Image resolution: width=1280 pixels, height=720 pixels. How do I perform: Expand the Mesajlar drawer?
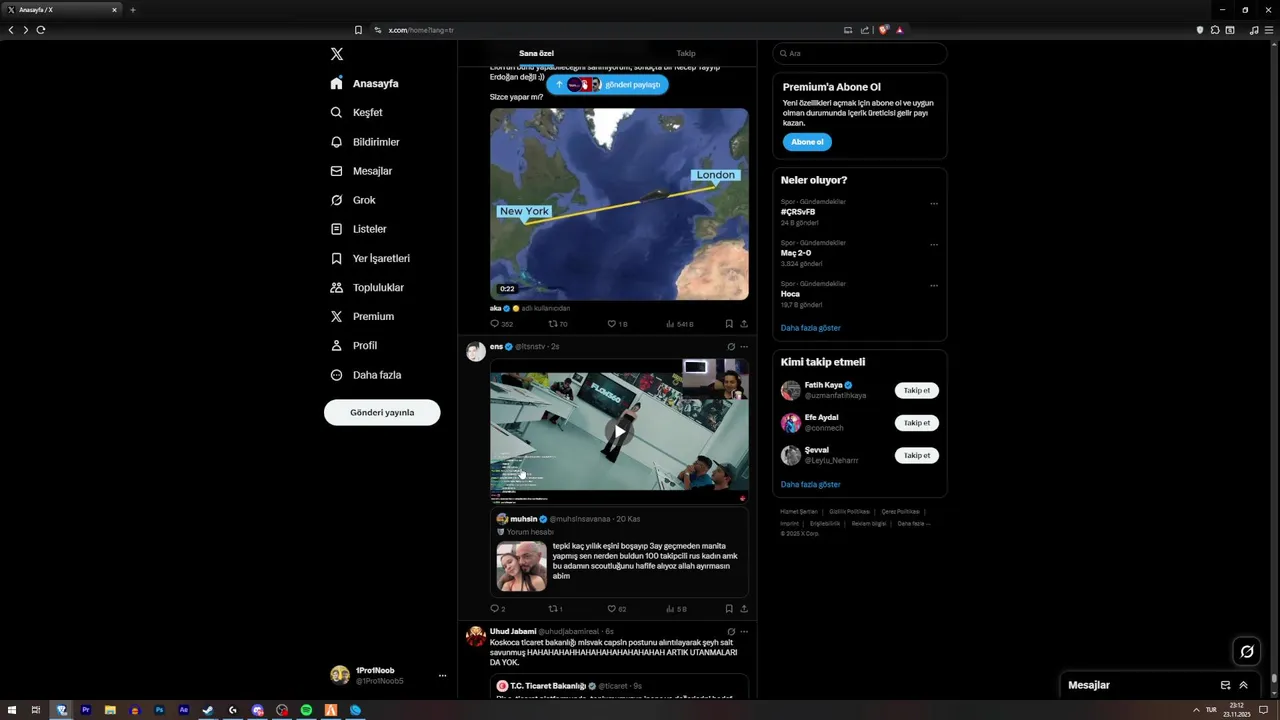point(1243,685)
